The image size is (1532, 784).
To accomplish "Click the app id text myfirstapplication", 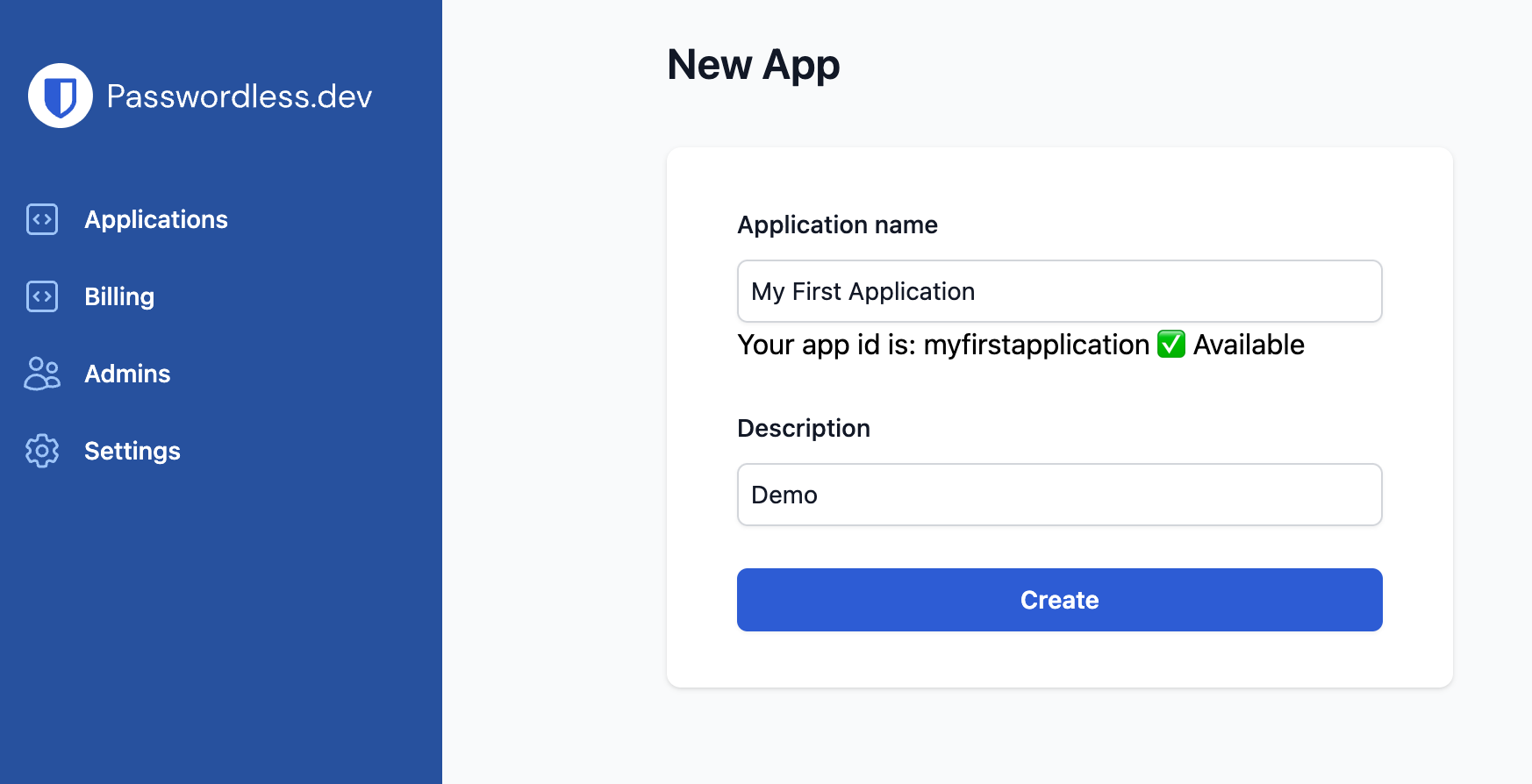I will (1036, 345).
